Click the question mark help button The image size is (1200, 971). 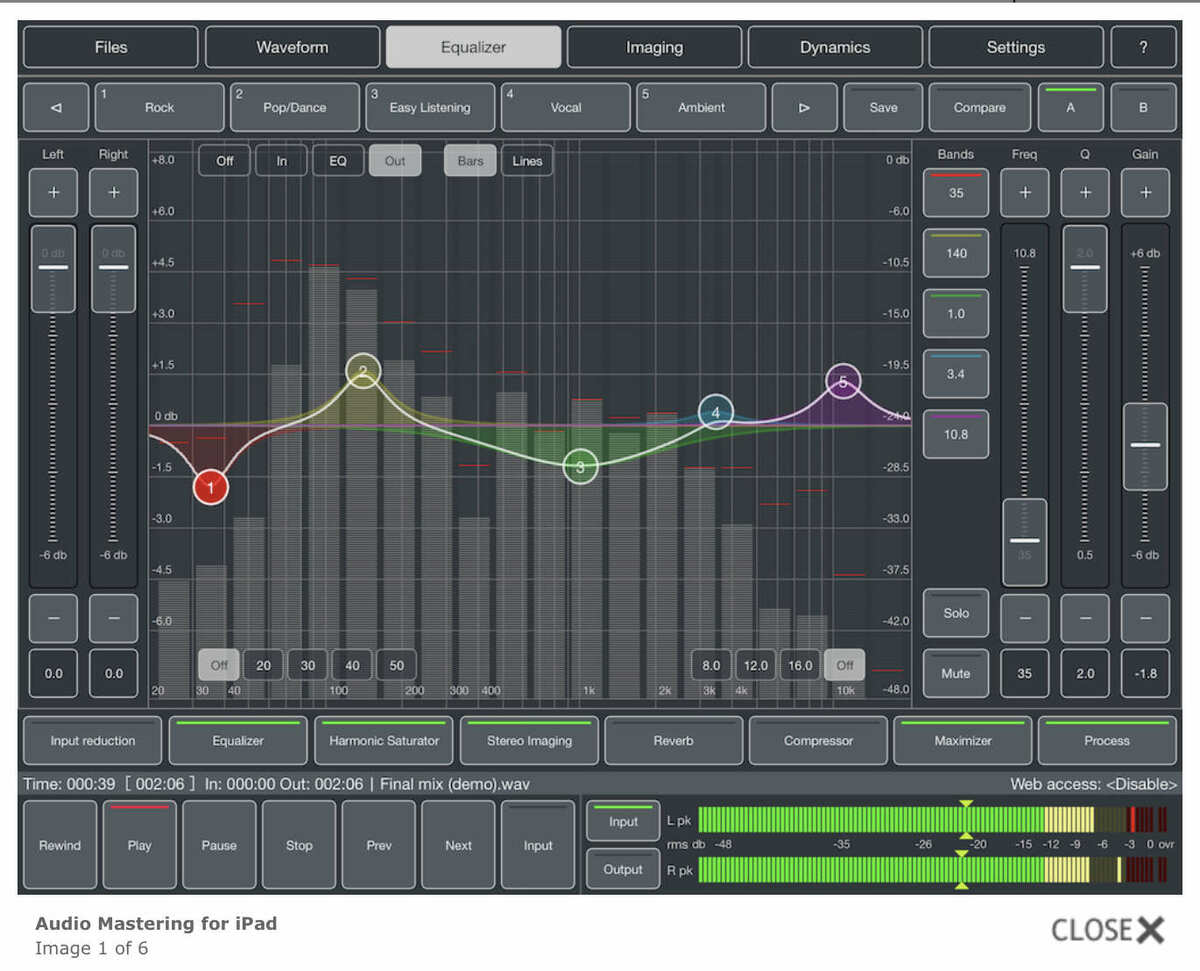pos(1143,47)
